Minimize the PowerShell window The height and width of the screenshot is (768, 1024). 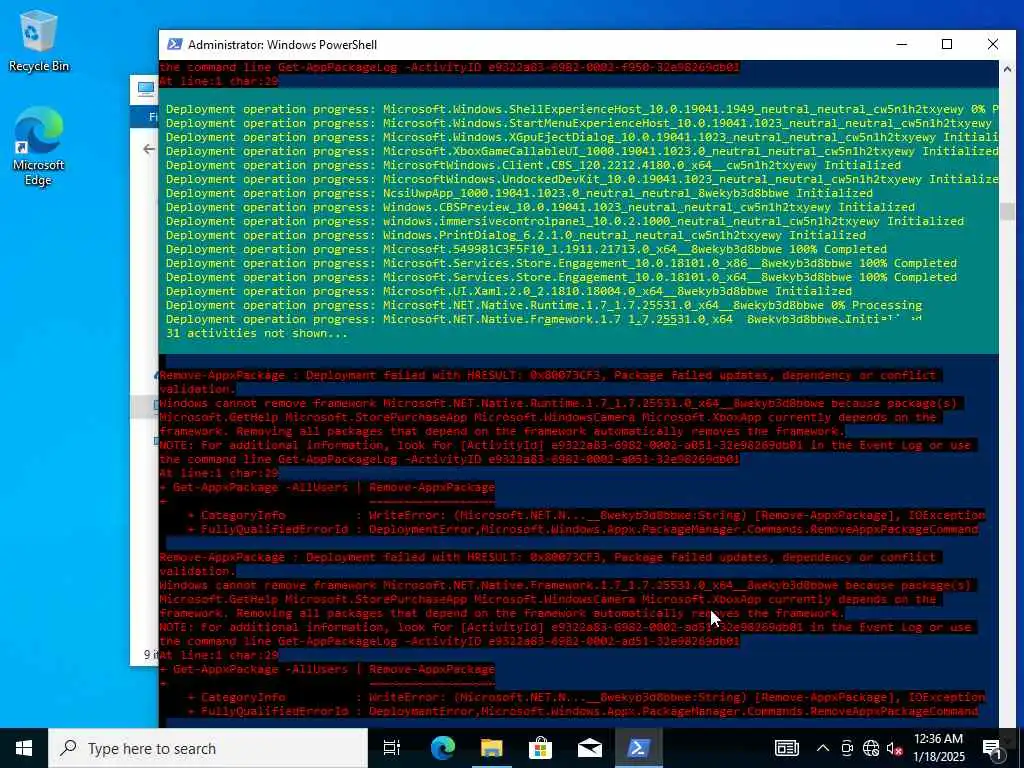[902, 44]
